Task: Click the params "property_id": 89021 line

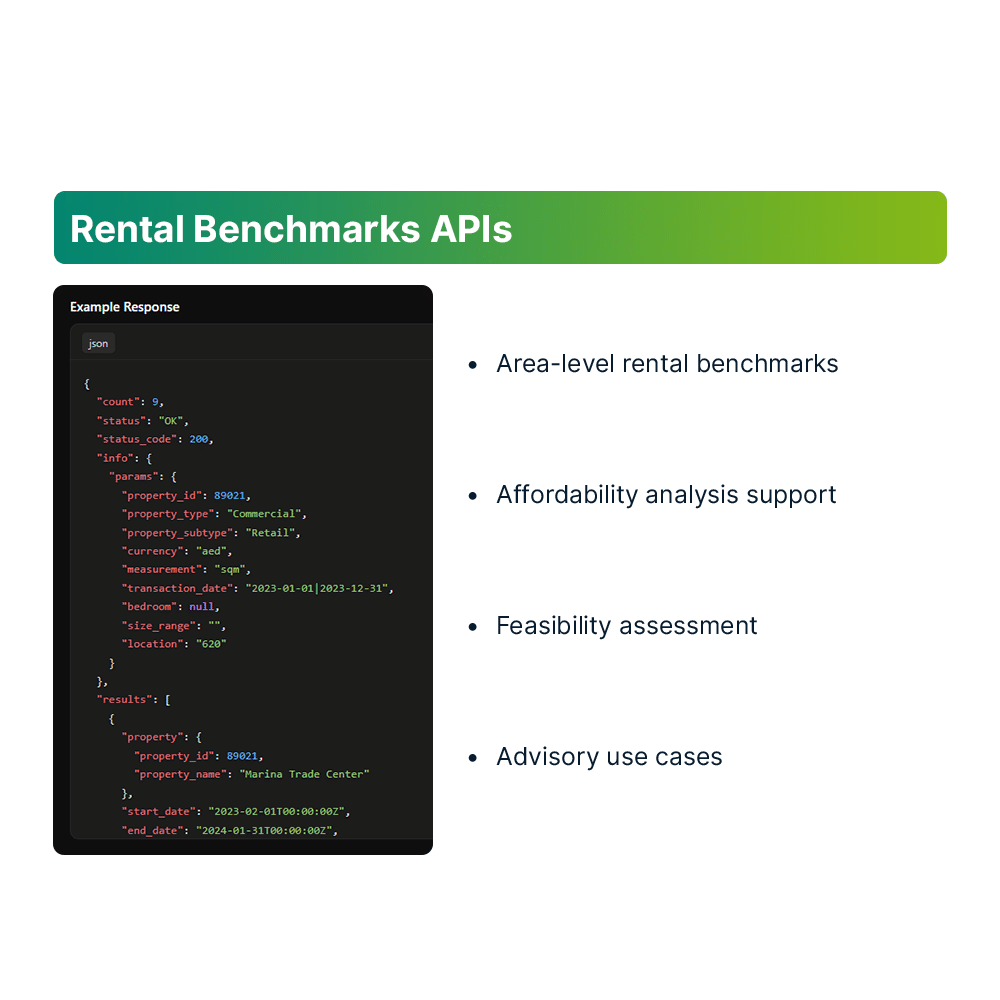Action: click(186, 495)
